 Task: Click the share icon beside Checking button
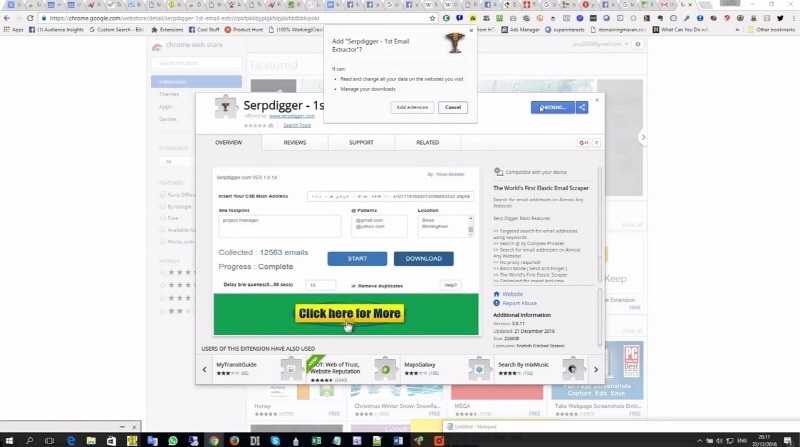click(582, 107)
